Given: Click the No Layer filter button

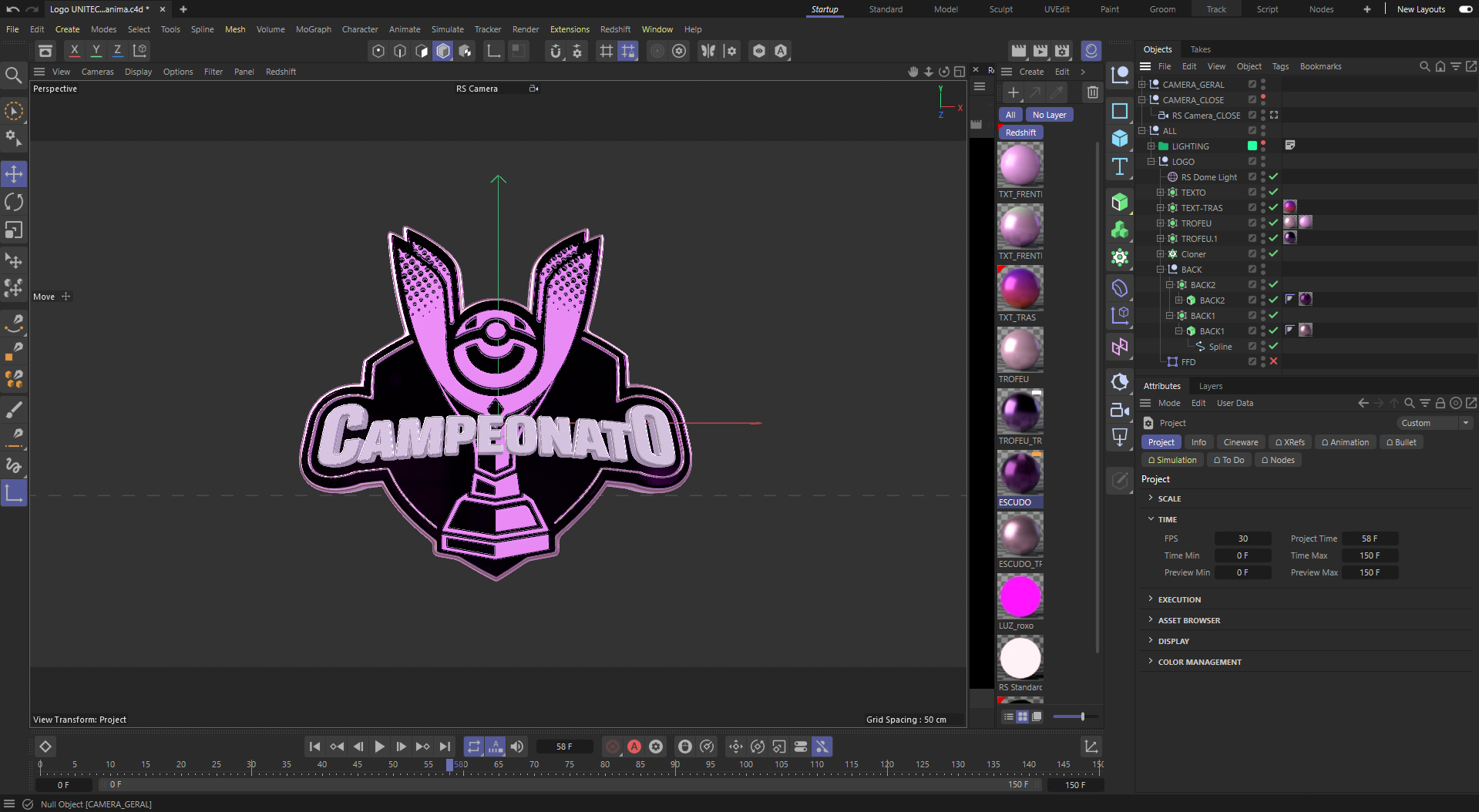Looking at the screenshot, I should (1049, 115).
